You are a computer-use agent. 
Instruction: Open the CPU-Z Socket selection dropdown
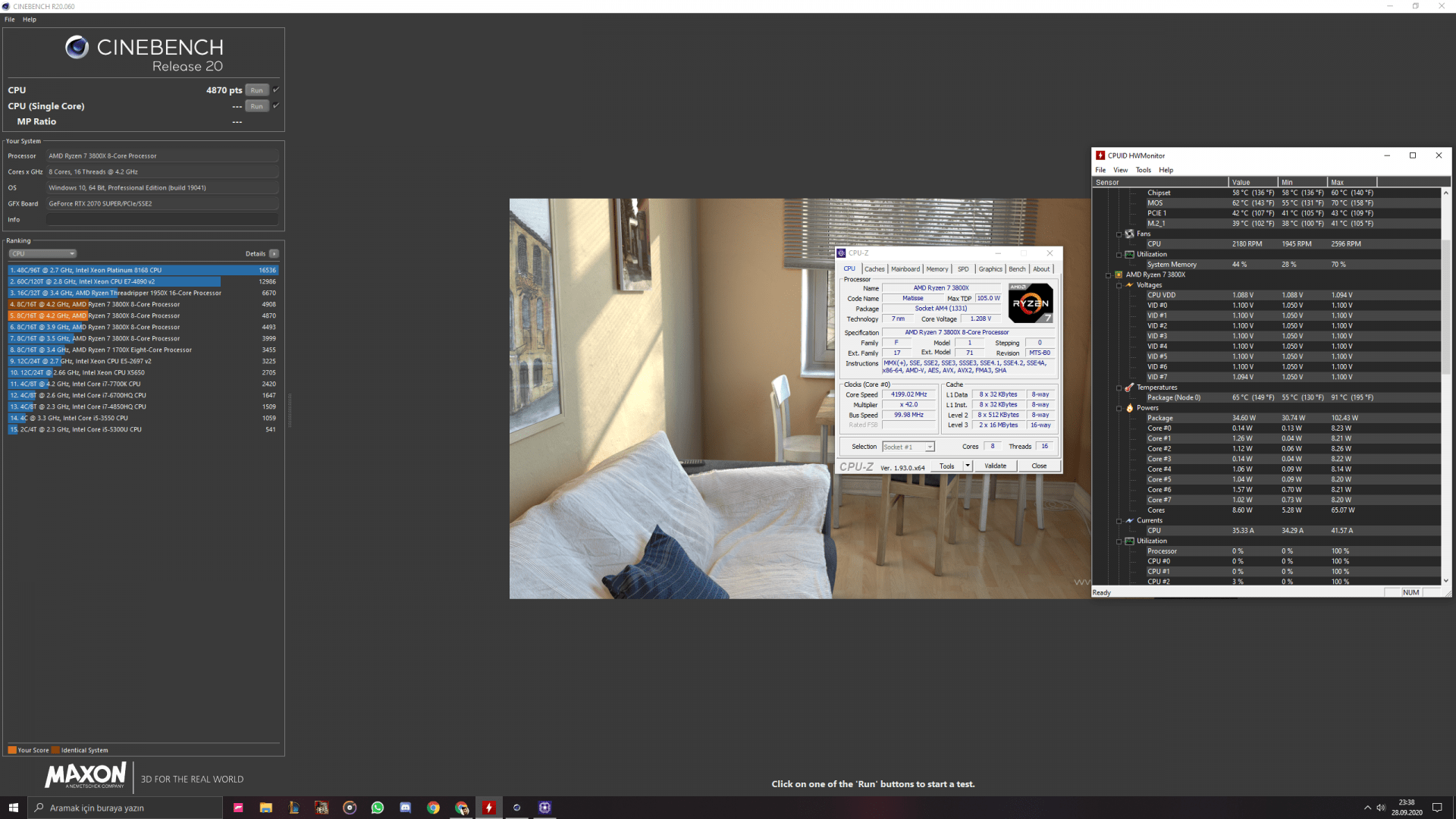coord(908,447)
